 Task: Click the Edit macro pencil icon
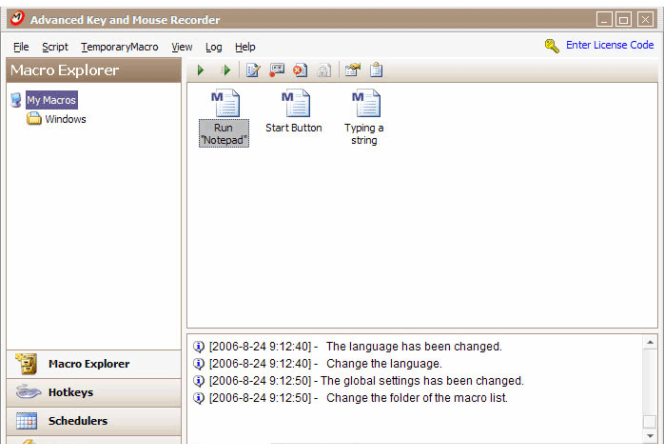click(x=253, y=70)
